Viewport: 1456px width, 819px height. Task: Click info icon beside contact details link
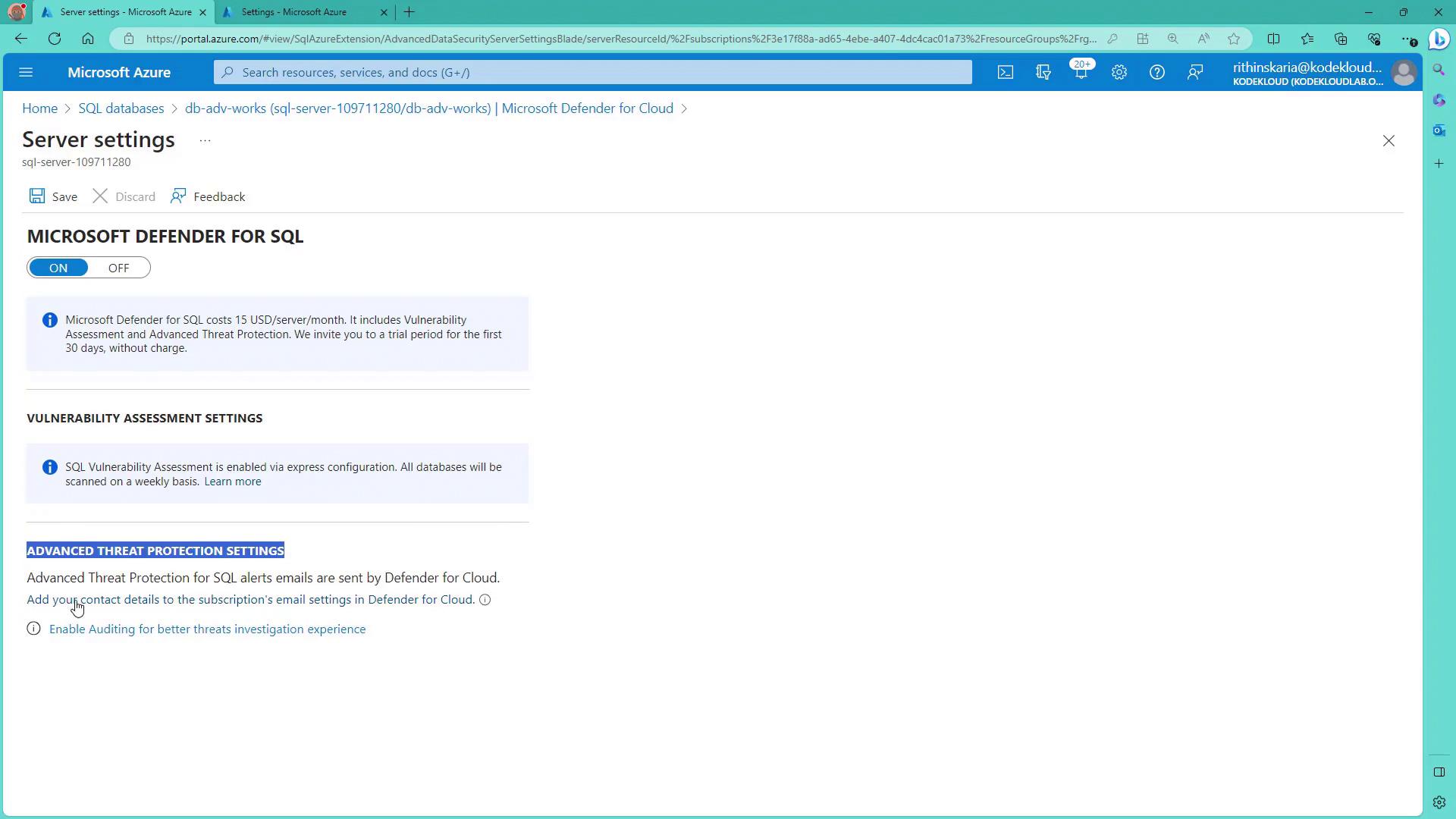(x=485, y=600)
